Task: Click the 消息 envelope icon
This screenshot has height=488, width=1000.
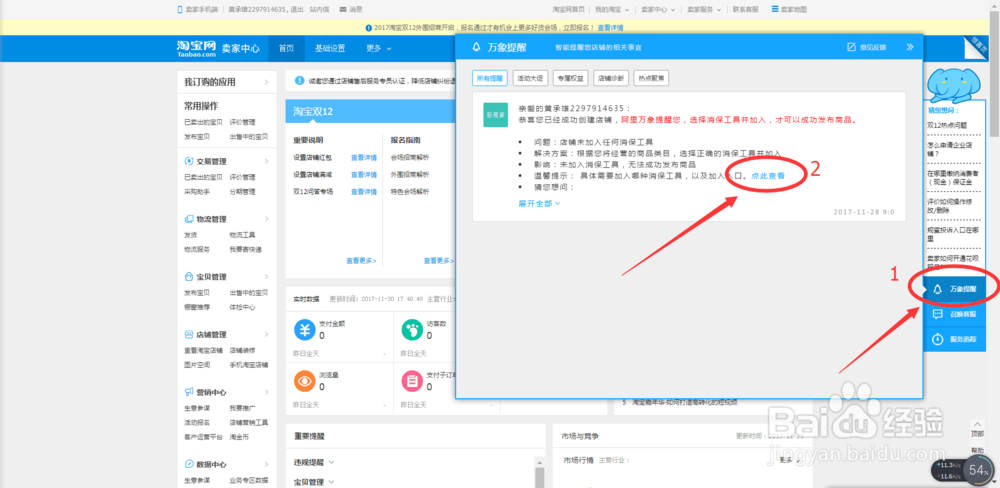Action: pos(343,10)
